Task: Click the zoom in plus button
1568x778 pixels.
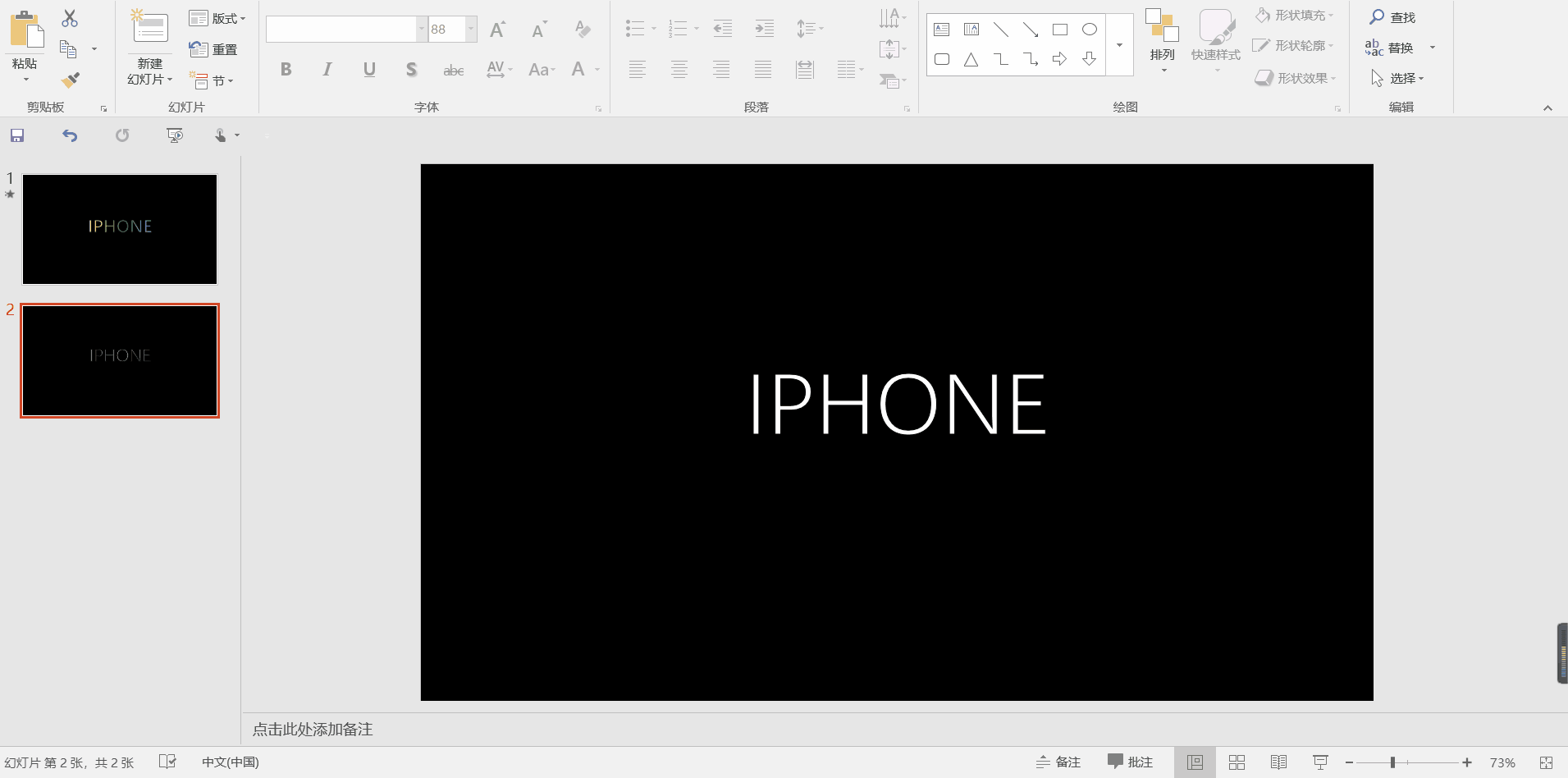Action: coord(1467,762)
